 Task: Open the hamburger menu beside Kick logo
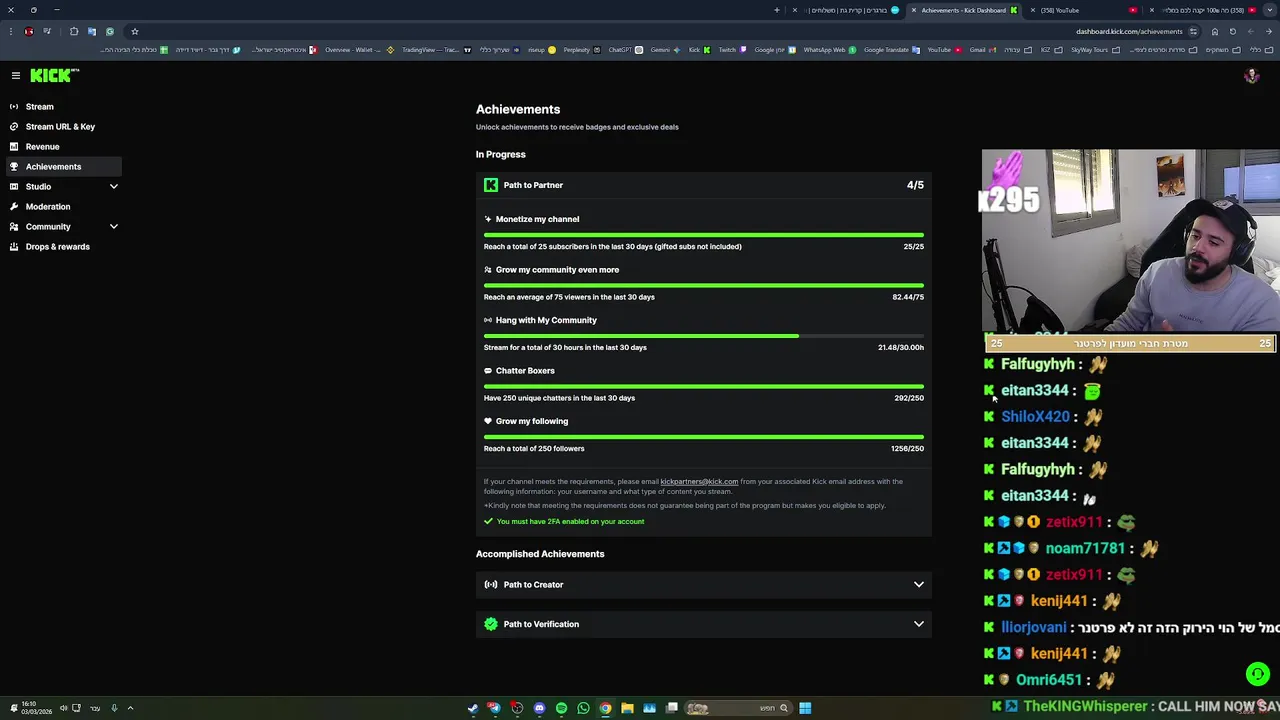pyautogui.click(x=16, y=75)
